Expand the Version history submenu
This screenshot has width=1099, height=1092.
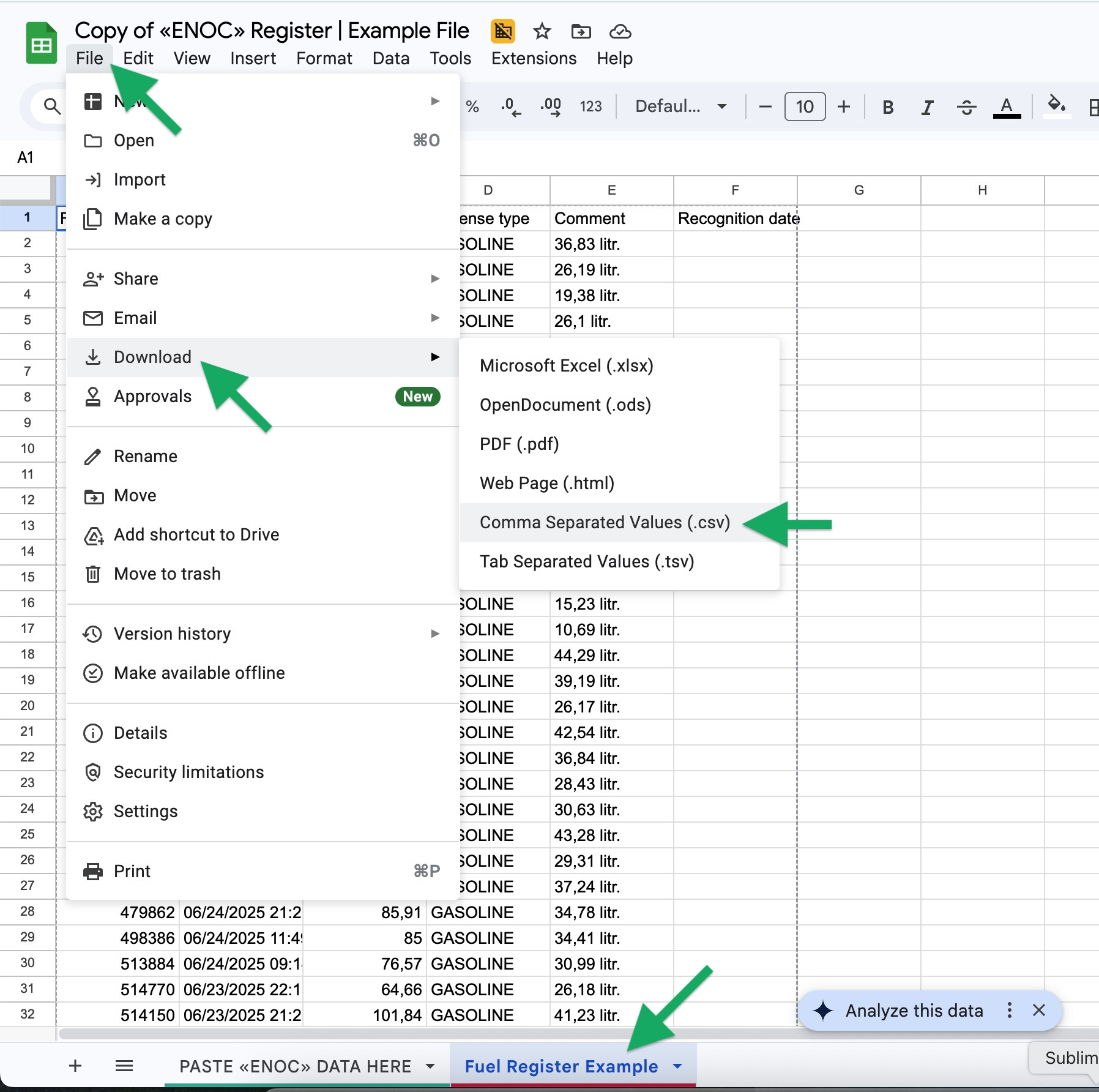pos(263,634)
